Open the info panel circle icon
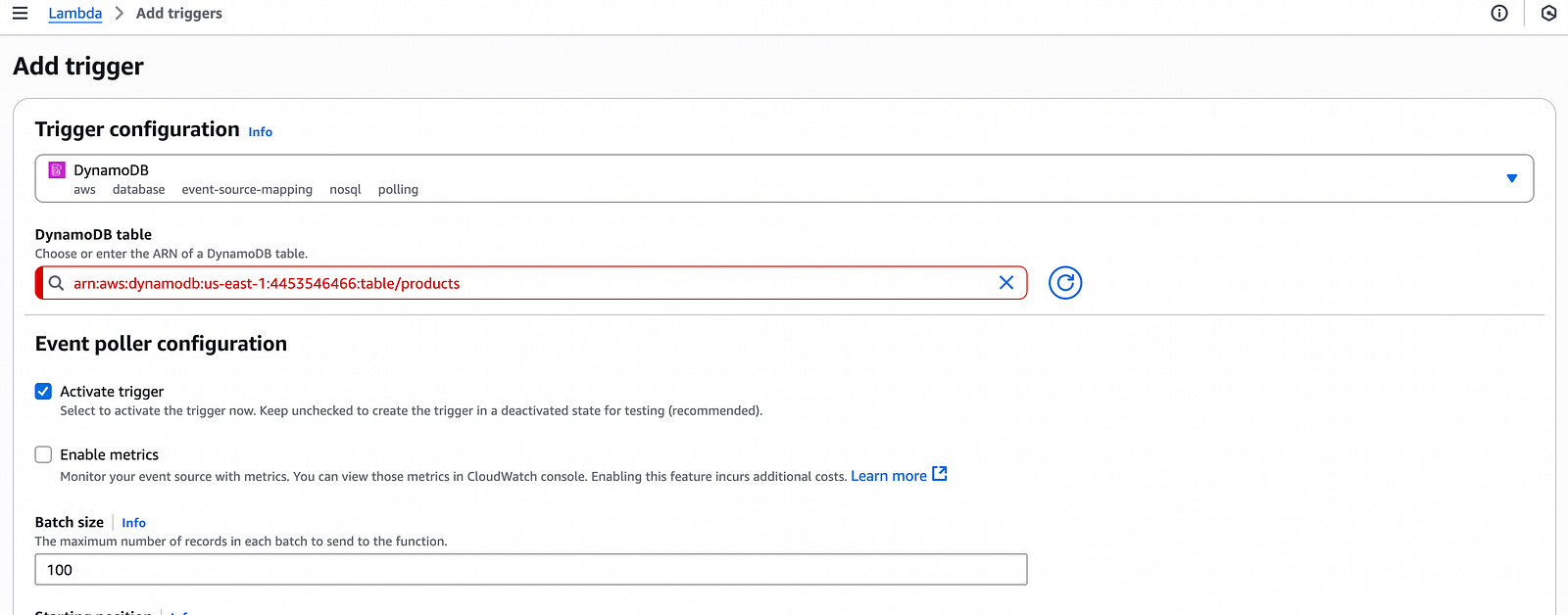Viewport: 1568px width, 615px height. 1499,13
